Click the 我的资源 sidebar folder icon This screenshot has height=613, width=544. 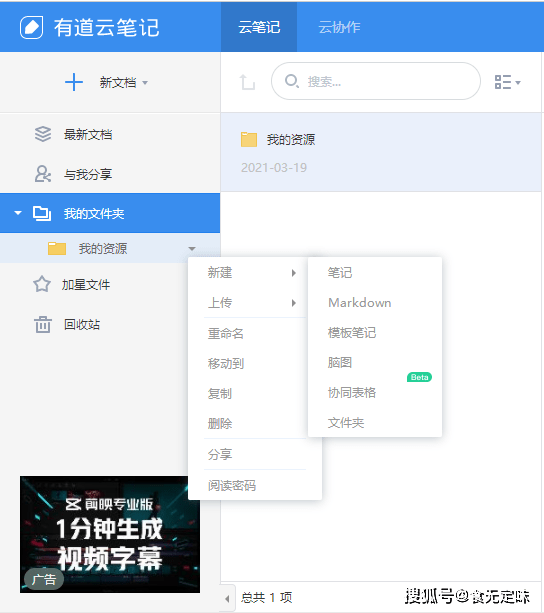(x=57, y=248)
